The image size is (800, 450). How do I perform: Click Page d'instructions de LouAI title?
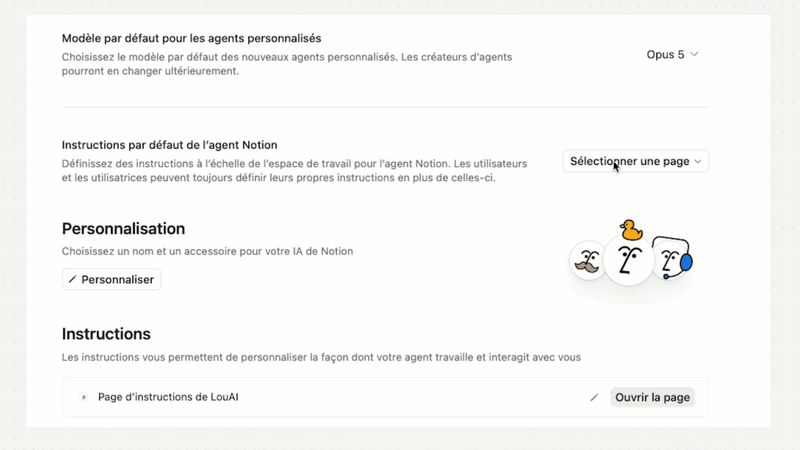[168, 397]
